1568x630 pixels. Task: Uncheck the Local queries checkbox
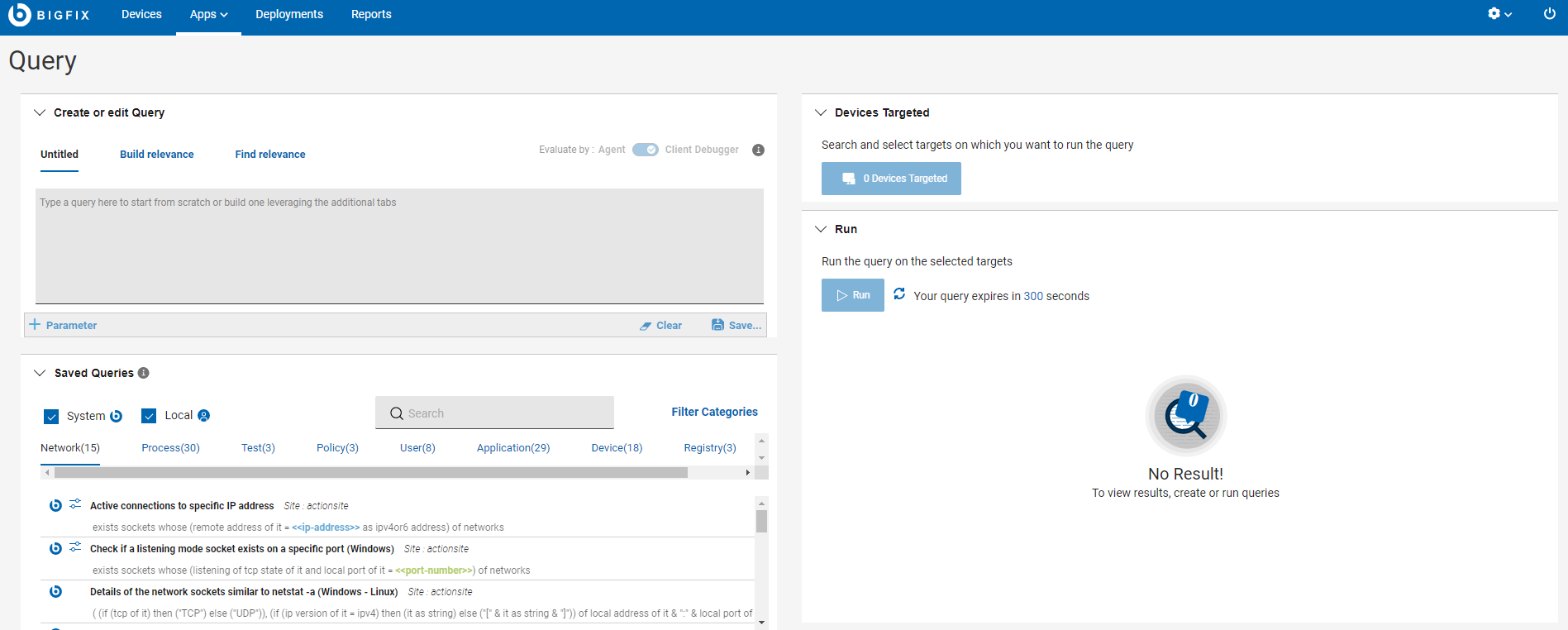[x=149, y=416]
